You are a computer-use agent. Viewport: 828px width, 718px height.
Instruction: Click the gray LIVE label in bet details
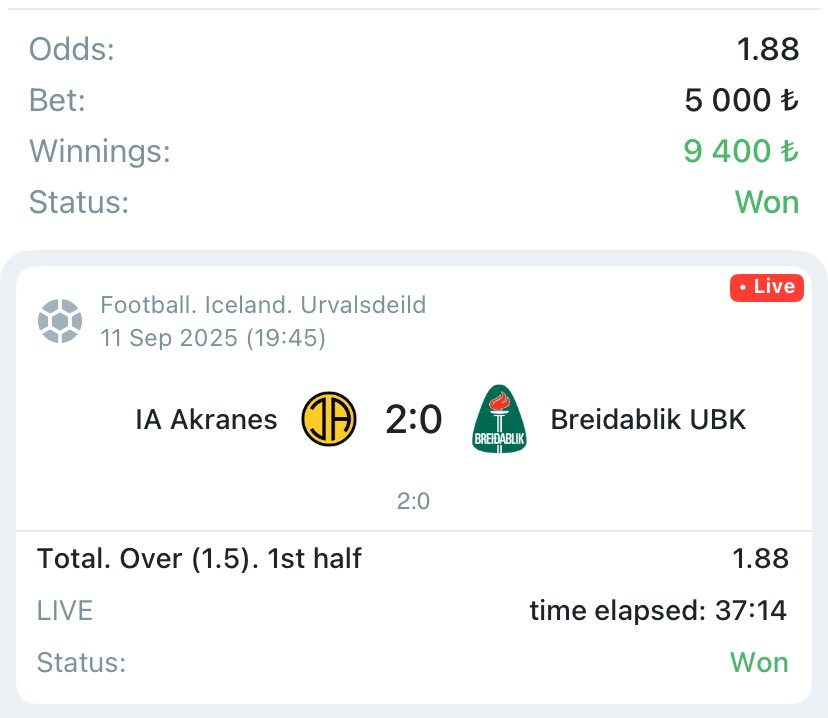click(x=65, y=610)
